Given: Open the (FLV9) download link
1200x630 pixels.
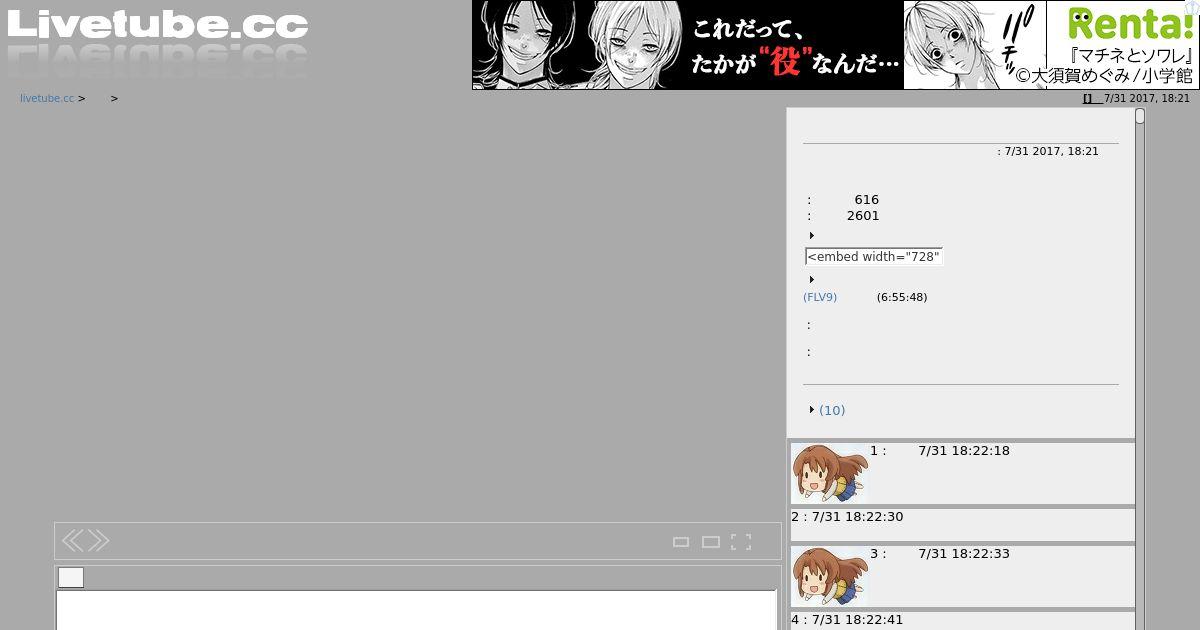Looking at the screenshot, I should [x=820, y=297].
